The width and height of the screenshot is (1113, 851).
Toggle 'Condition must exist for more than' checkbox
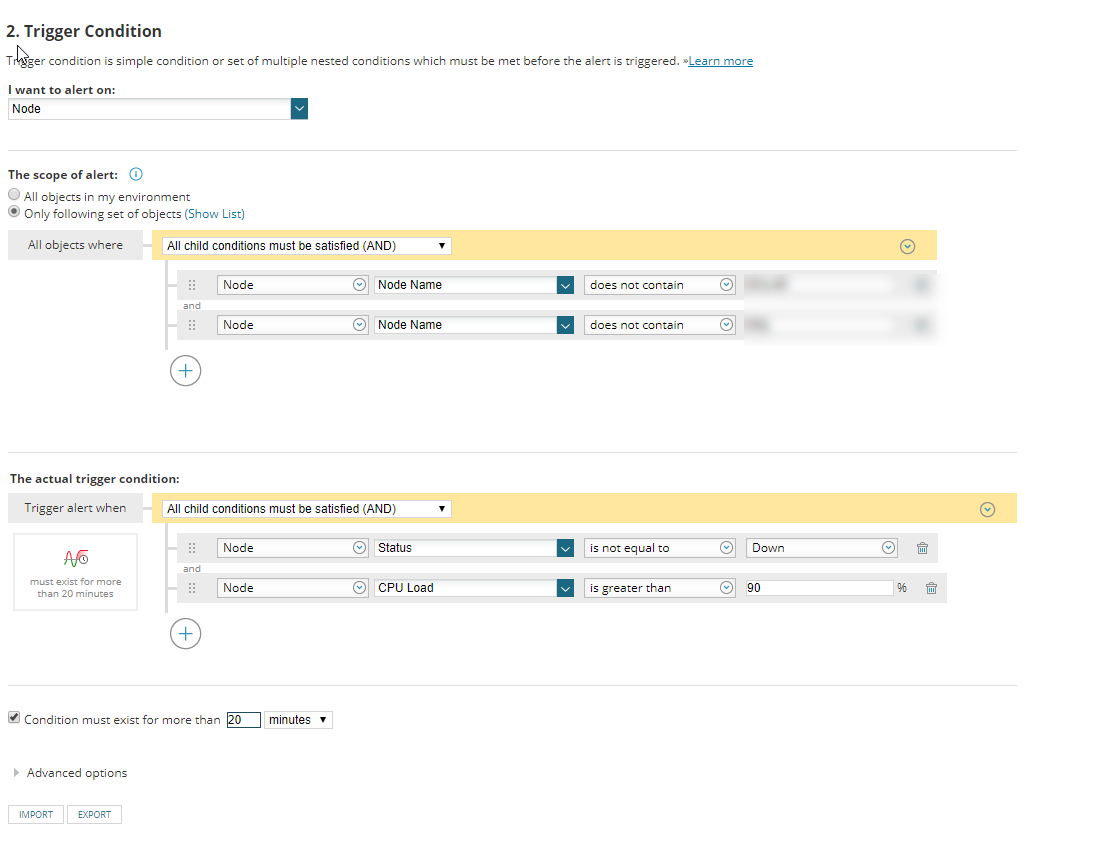[x=14, y=718]
